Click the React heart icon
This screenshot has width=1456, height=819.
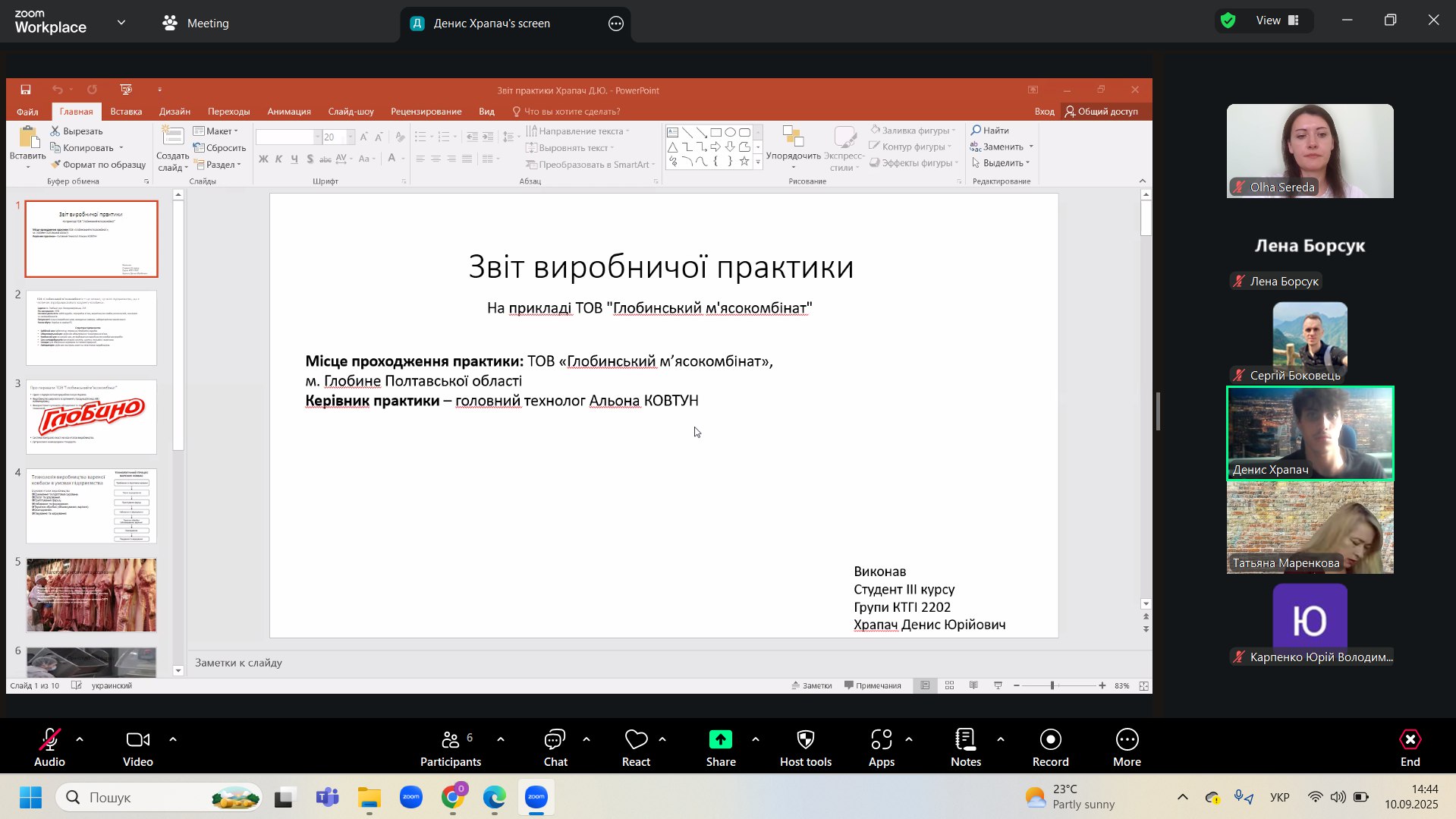636,739
